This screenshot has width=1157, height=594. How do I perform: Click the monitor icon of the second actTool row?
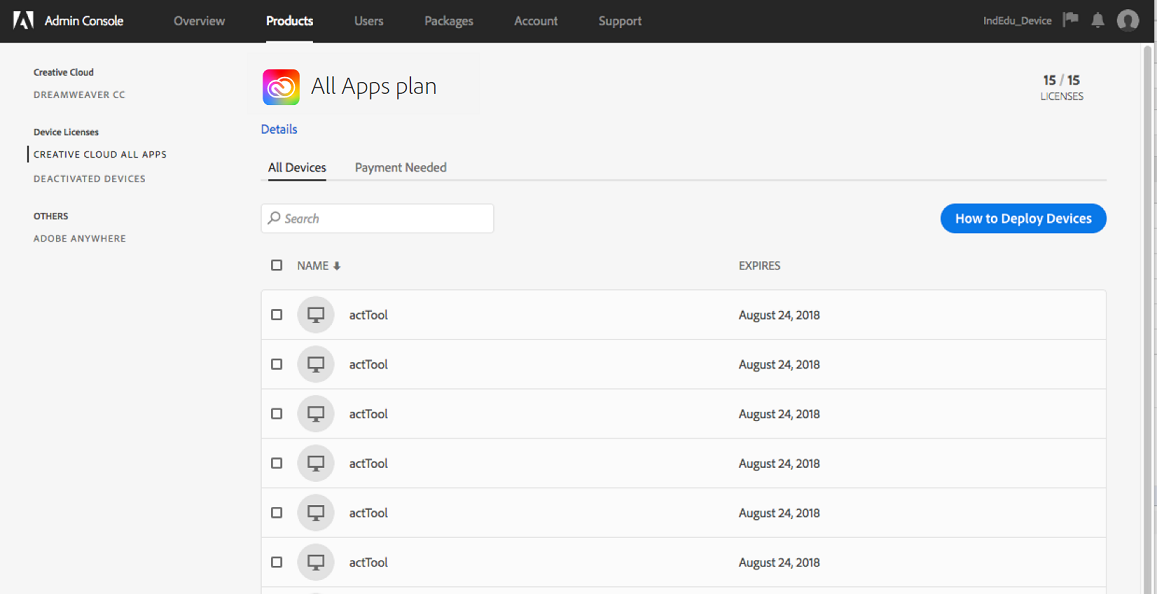tap(316, 365)
